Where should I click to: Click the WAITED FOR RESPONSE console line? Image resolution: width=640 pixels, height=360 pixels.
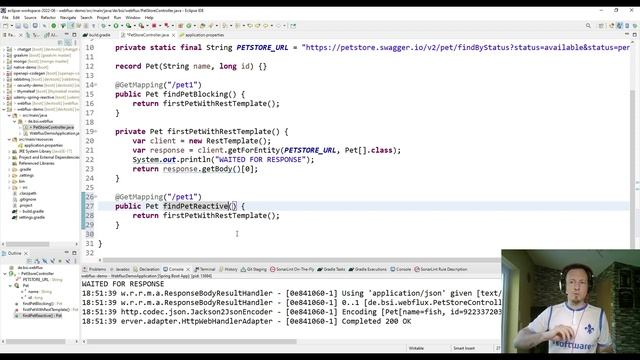[123, 284]
